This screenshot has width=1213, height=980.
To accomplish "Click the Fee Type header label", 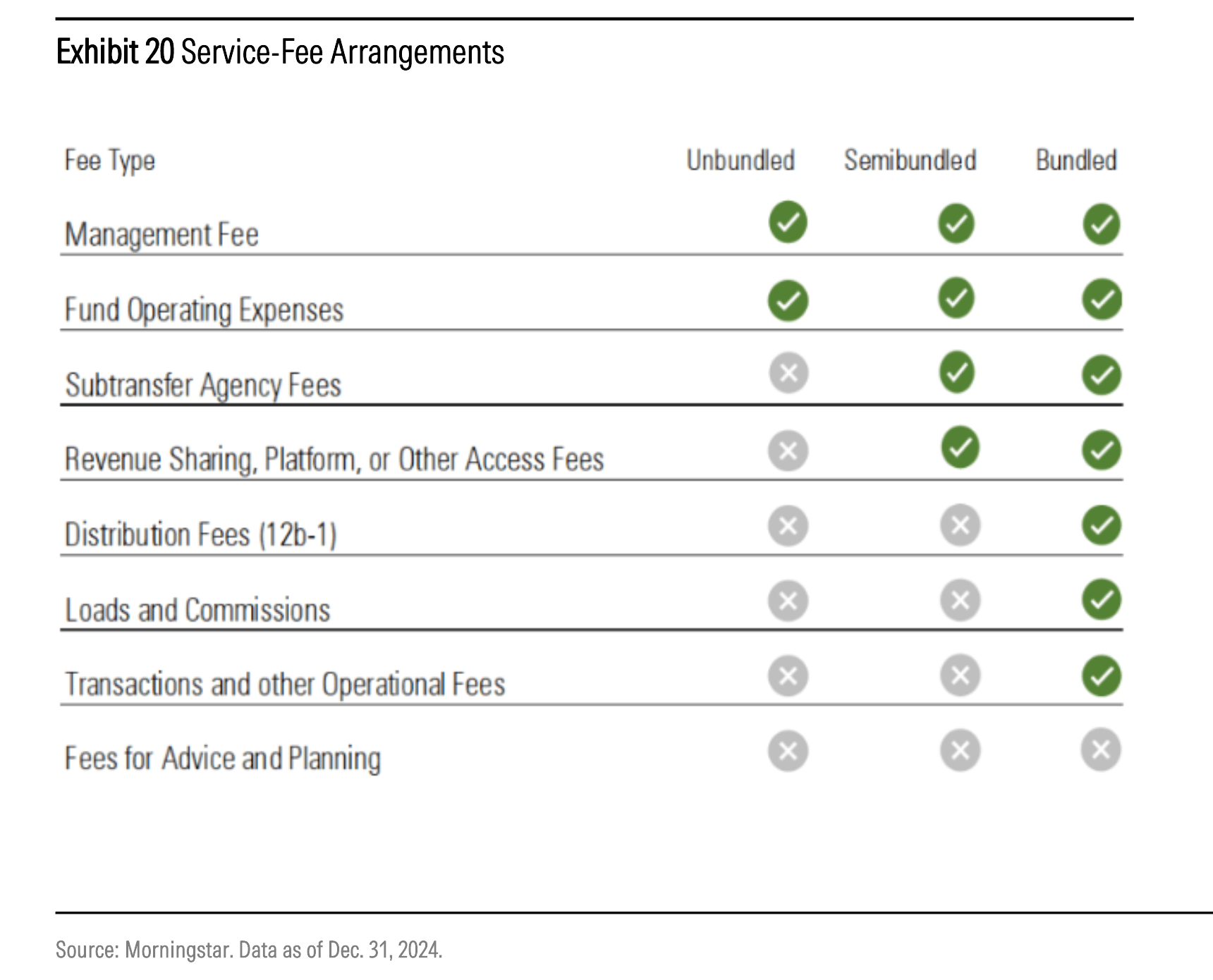I will point(110,161).
